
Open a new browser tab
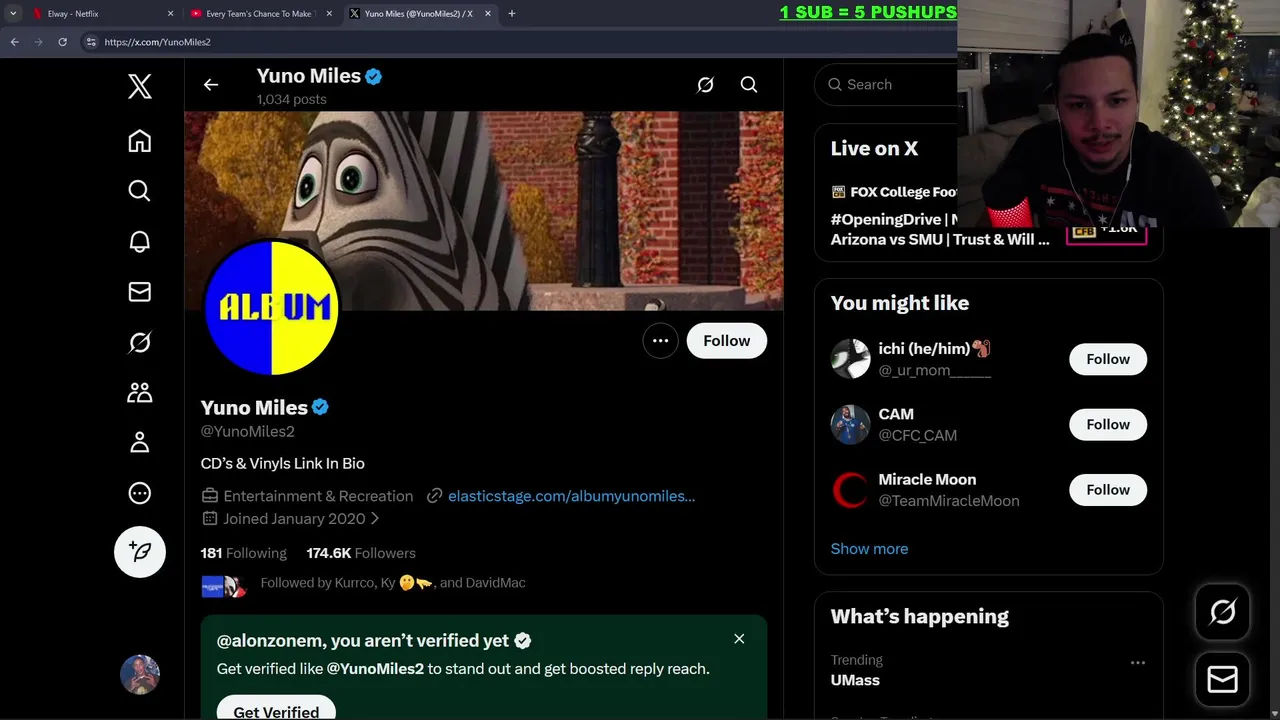click(x=512, y=14)
